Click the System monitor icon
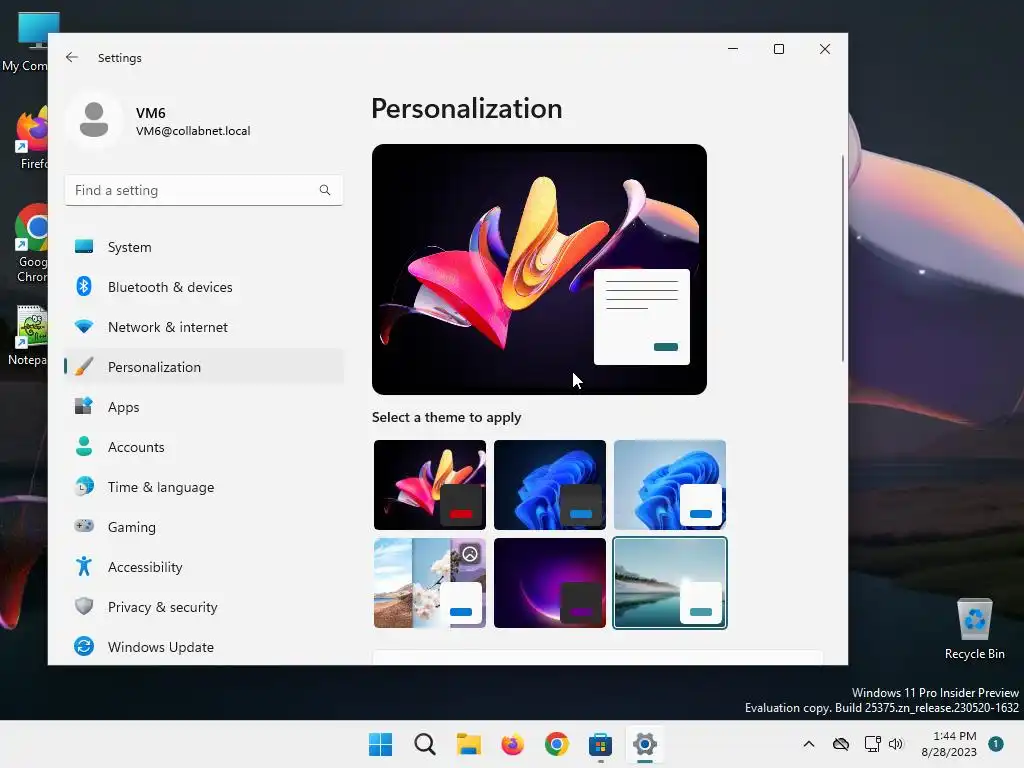1024x768 pixels. tap(84, 246)
